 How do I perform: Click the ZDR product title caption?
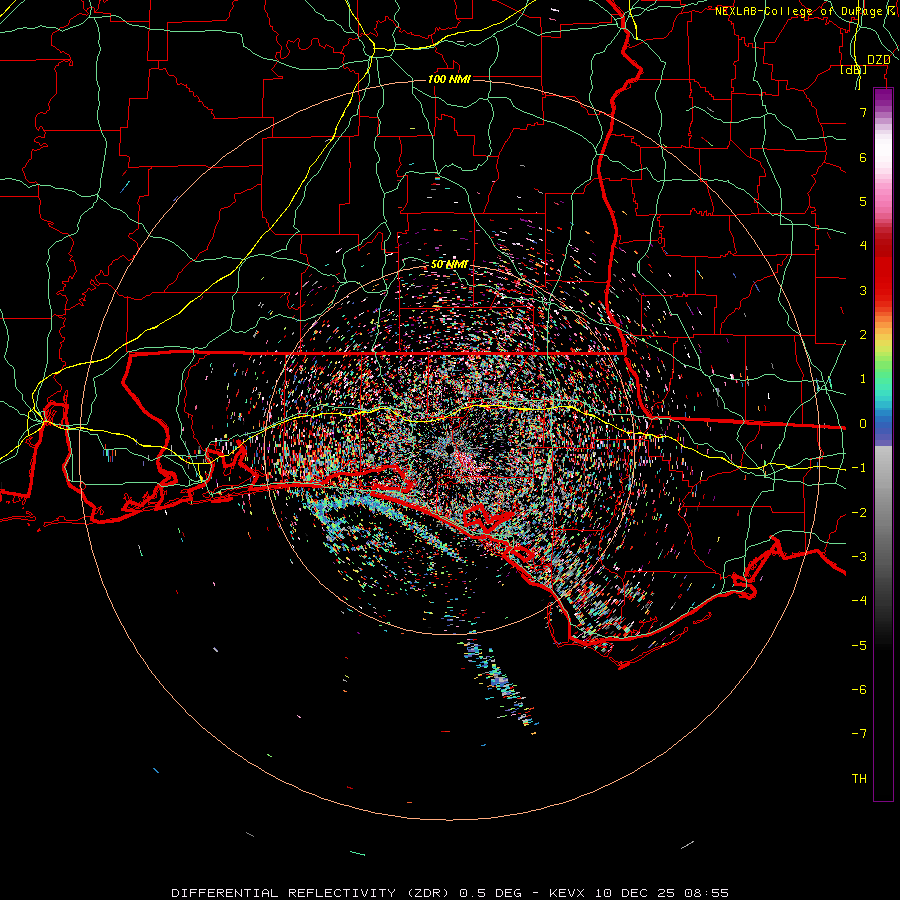[x=450, y=893]
